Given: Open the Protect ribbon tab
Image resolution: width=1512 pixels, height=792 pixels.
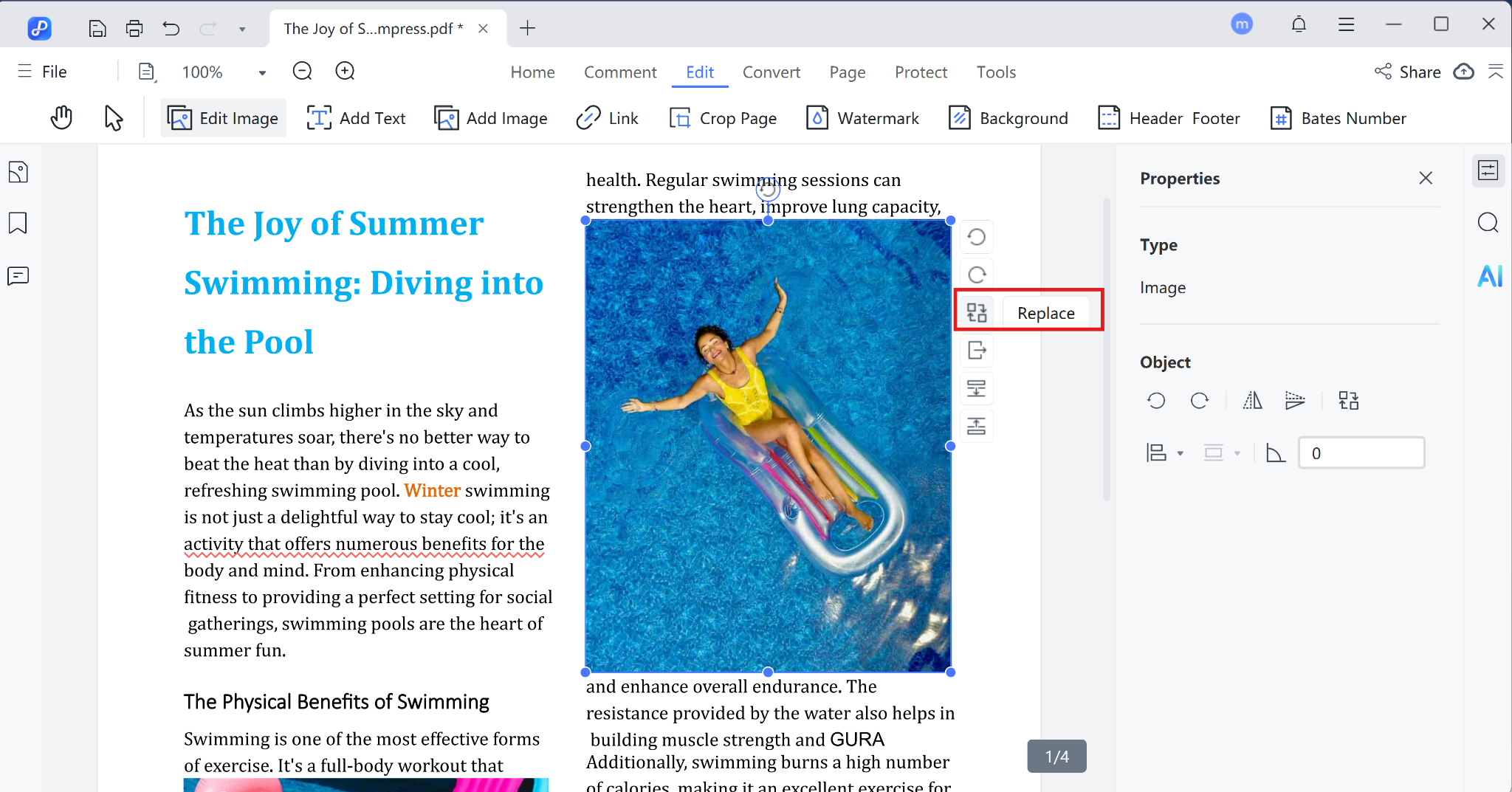Looking at the screenshot, I should [921, 72].
